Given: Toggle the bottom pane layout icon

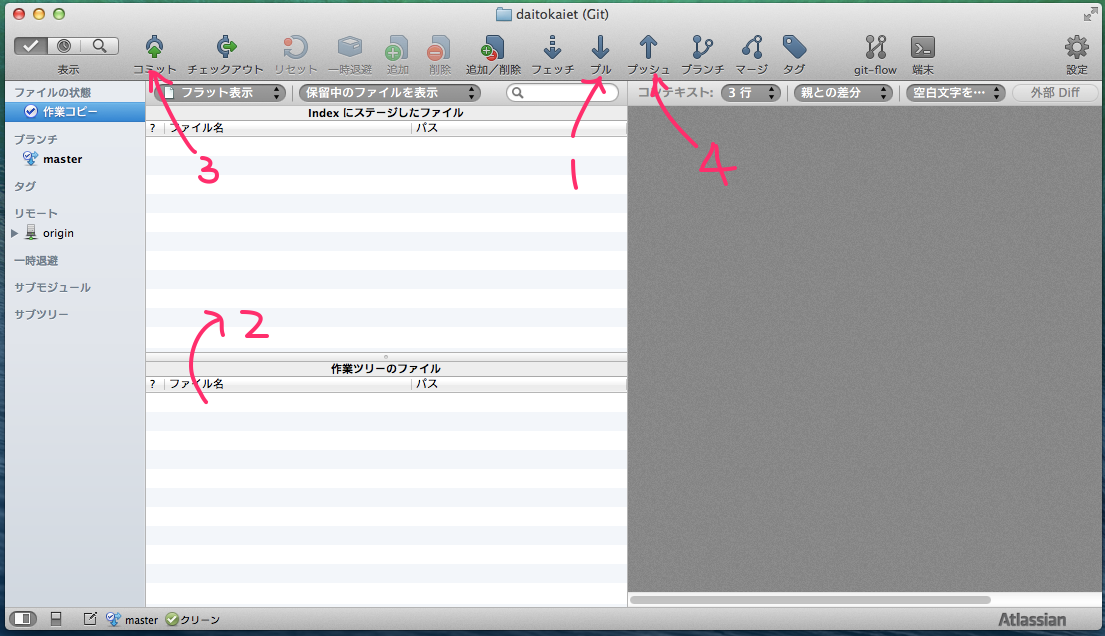Looking at the screenshot, I should point(56,619).
